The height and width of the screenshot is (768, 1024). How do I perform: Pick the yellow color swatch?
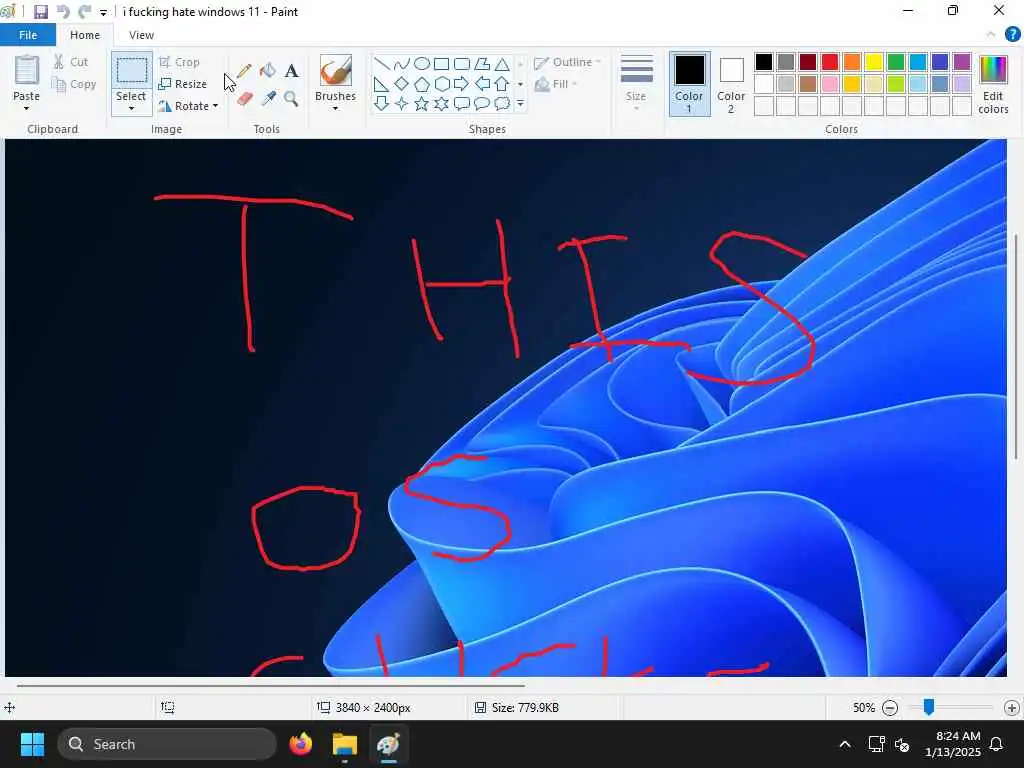pos(874,62)
